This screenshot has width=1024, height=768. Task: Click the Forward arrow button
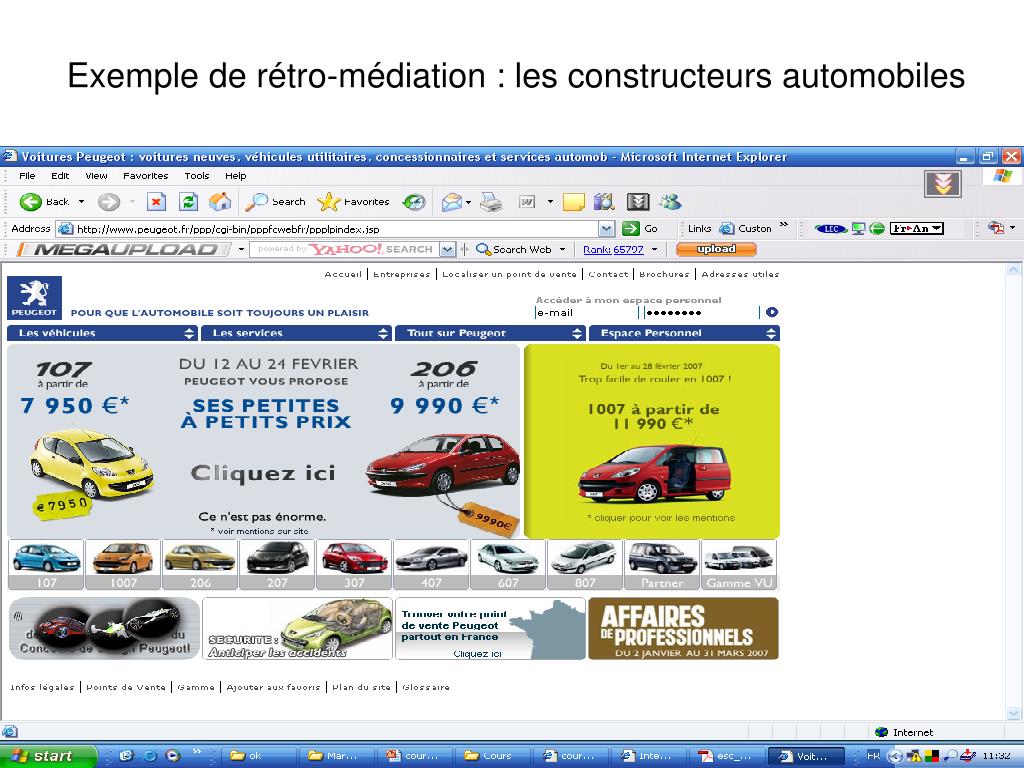tap(109, 202)
